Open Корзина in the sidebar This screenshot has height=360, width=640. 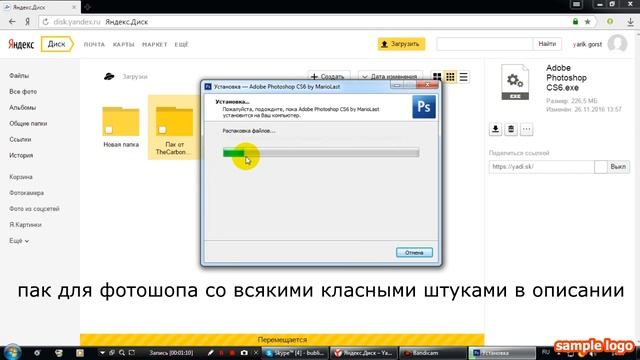click(21, 177)
